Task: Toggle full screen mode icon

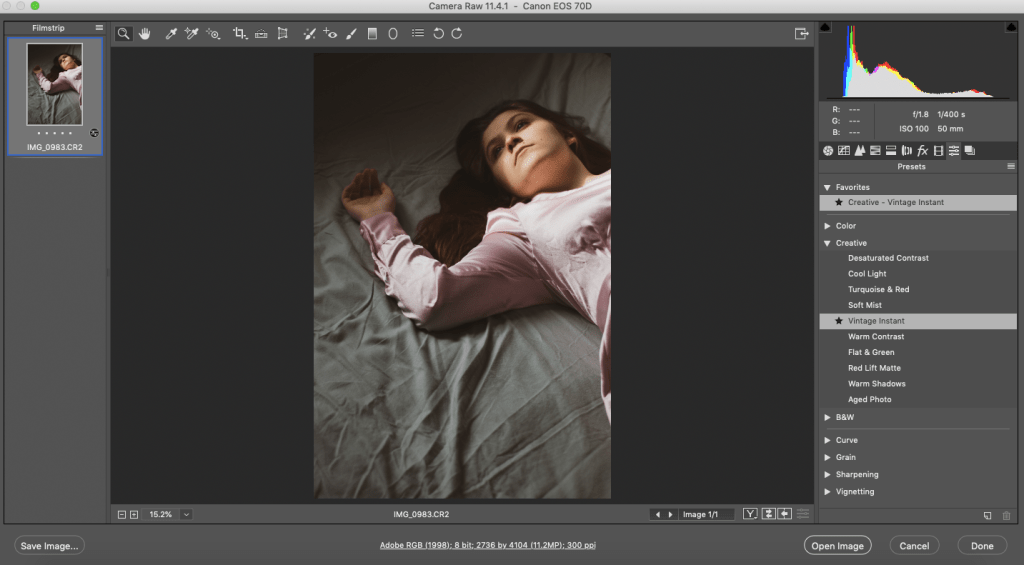Action: (x=801, y=33)
